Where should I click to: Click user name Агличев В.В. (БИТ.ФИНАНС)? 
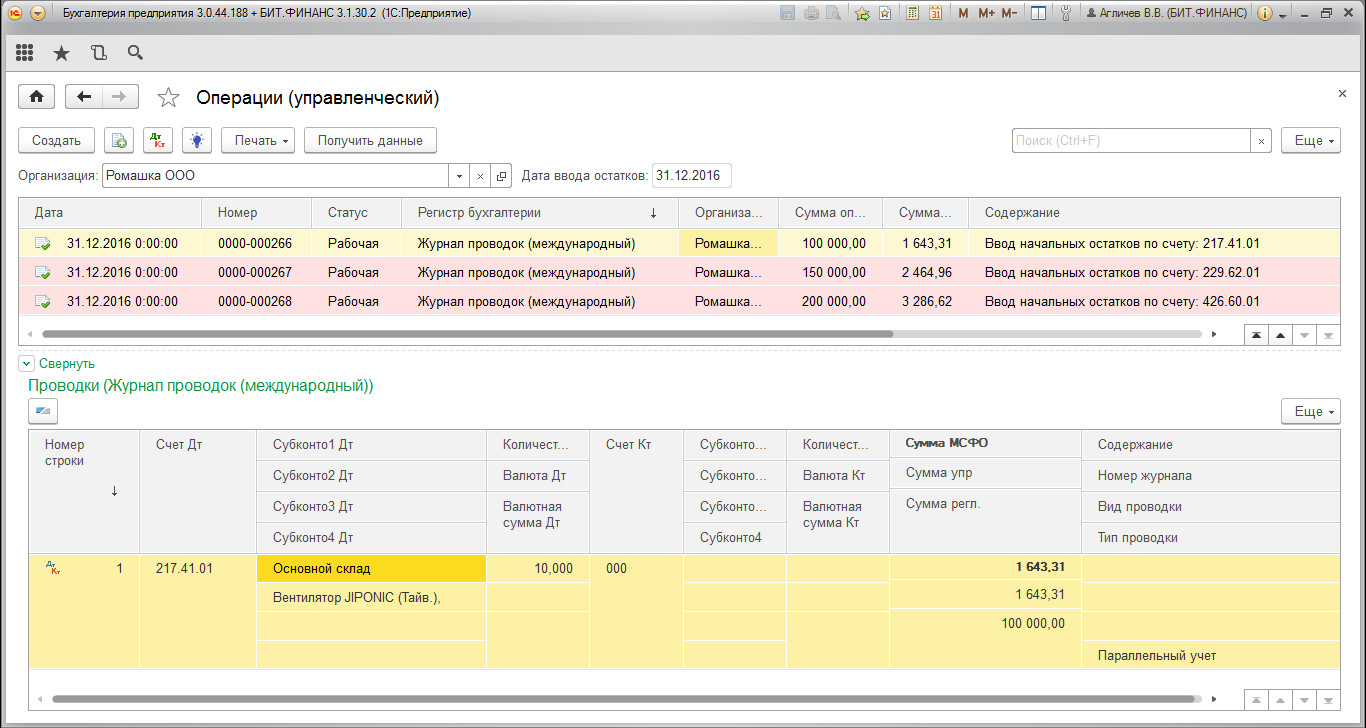tap(1166, 13)
